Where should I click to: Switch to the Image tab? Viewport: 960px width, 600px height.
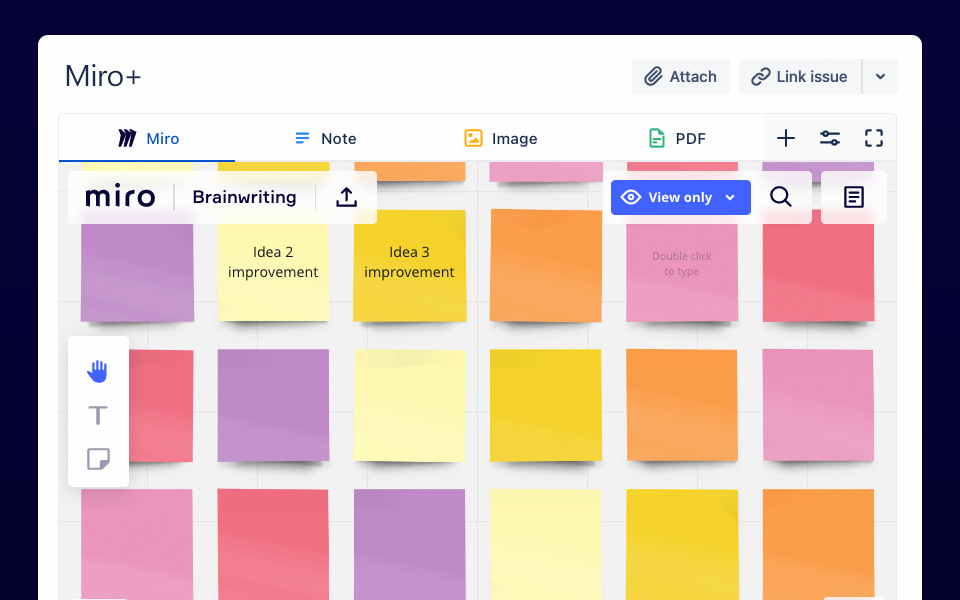click(500, 138)
